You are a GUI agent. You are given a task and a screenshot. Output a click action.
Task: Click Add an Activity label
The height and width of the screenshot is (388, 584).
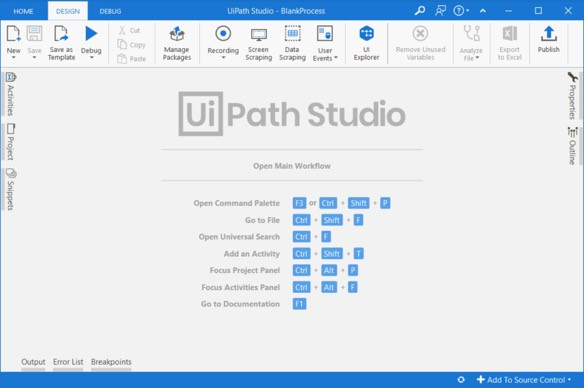tap(252, 254)
